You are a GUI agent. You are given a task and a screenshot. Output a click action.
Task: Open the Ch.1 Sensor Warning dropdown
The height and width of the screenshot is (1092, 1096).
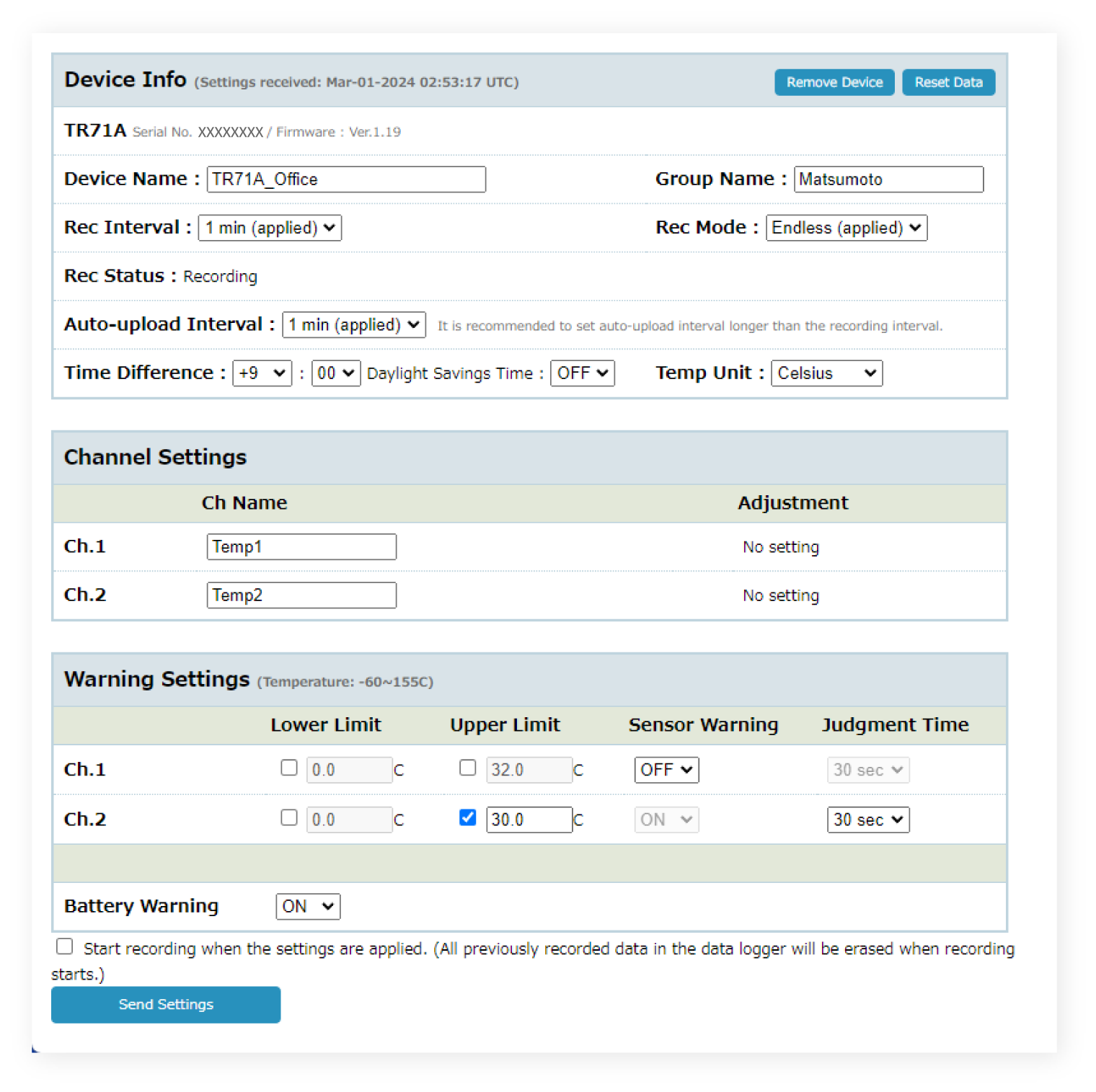pyautogui.click(x=666, y=770)
